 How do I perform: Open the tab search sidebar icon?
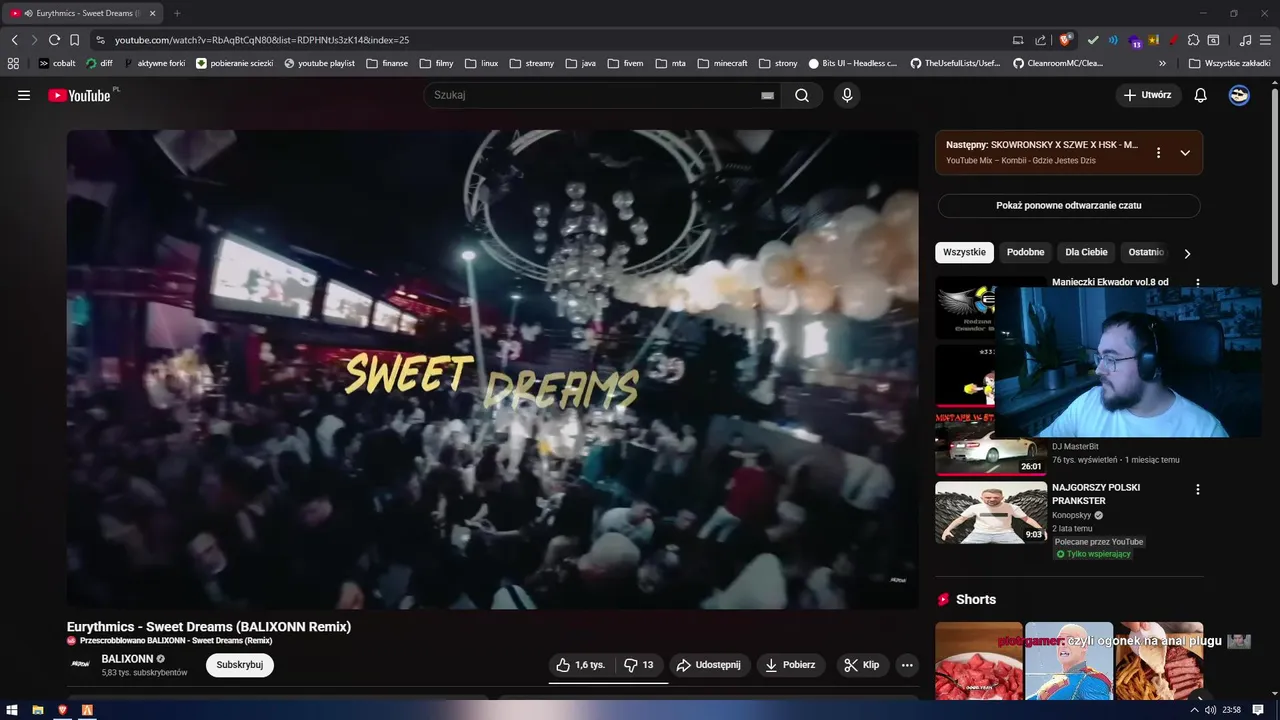tap(1213, 40)
